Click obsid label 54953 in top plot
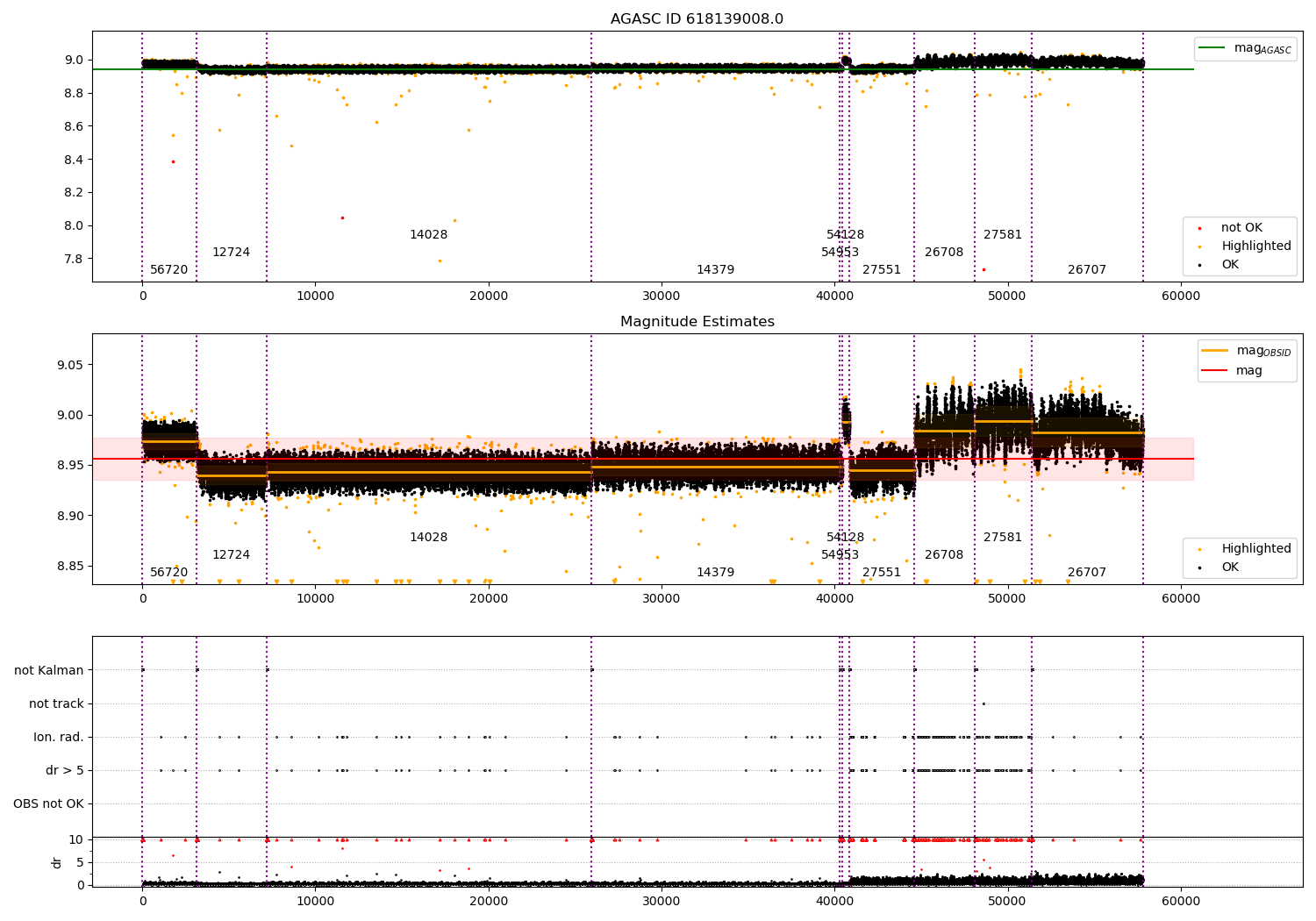The height and width of the screenshot is (921, 1316). (840, 253)
